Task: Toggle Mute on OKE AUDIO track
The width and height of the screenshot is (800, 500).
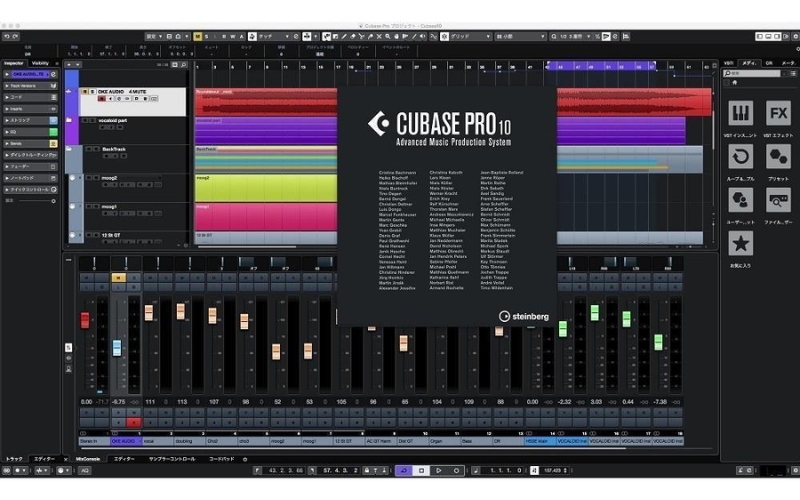Action: click(85, 91)
